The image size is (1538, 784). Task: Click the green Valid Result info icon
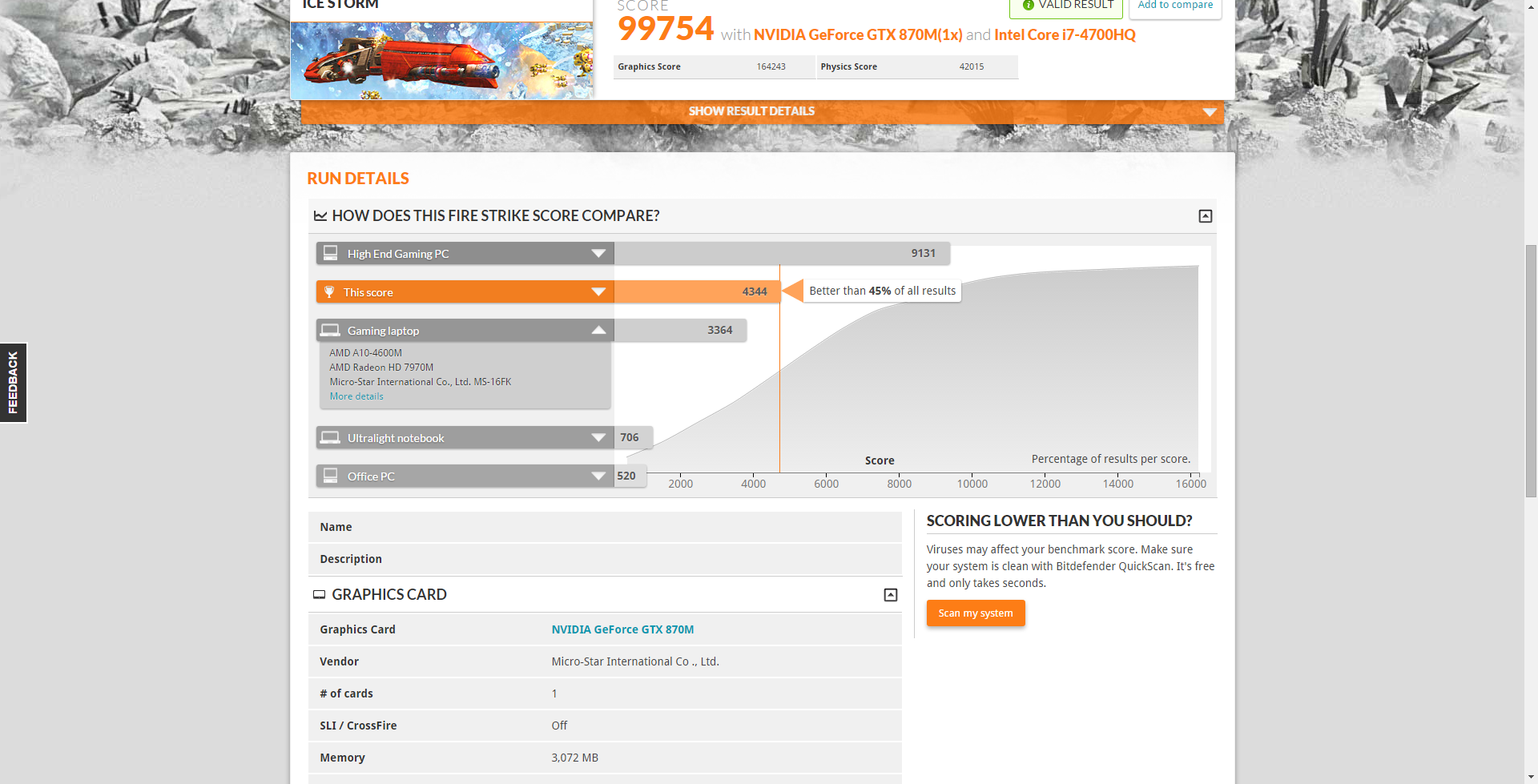1028,5
